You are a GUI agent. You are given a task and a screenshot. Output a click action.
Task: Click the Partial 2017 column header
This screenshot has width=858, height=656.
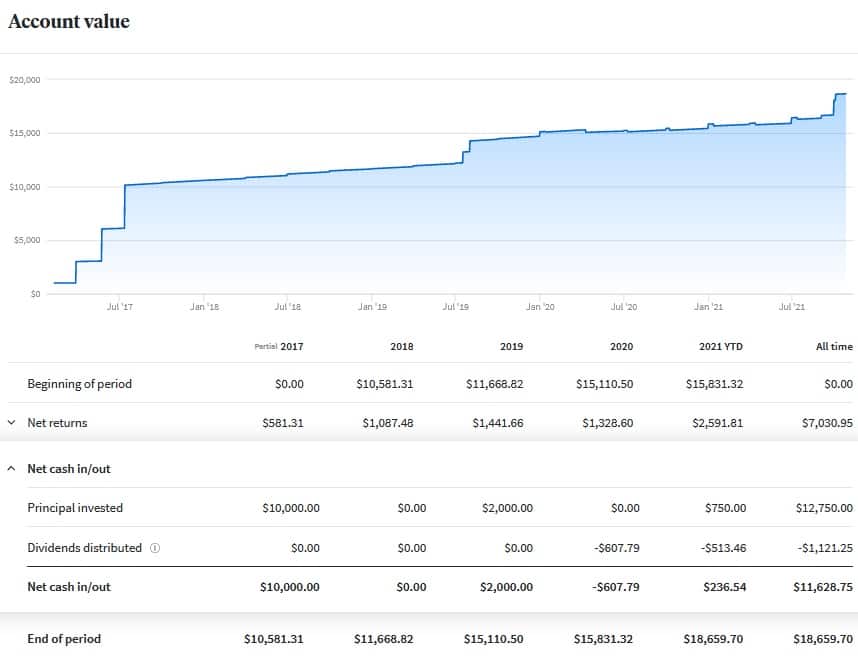click(x=279, y=347)
